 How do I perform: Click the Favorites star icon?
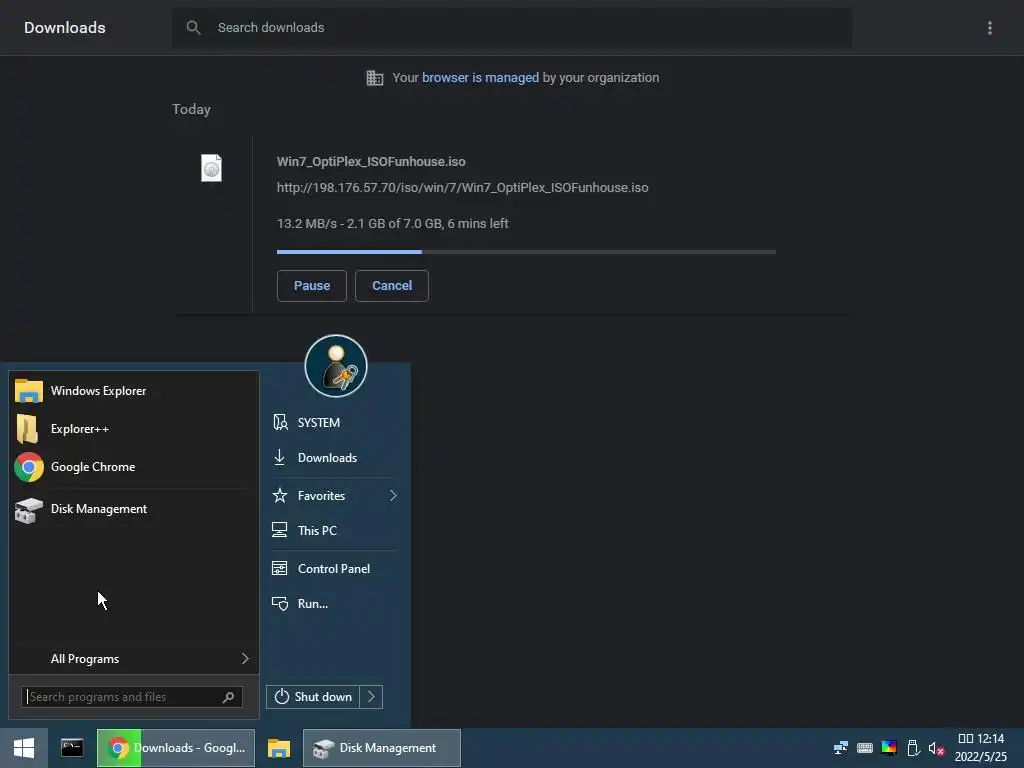280,496
